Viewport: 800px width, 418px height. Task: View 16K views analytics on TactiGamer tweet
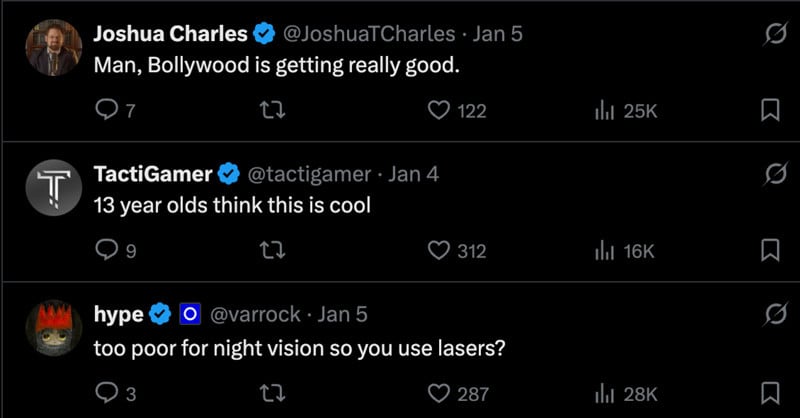click(x=604, y=250)
